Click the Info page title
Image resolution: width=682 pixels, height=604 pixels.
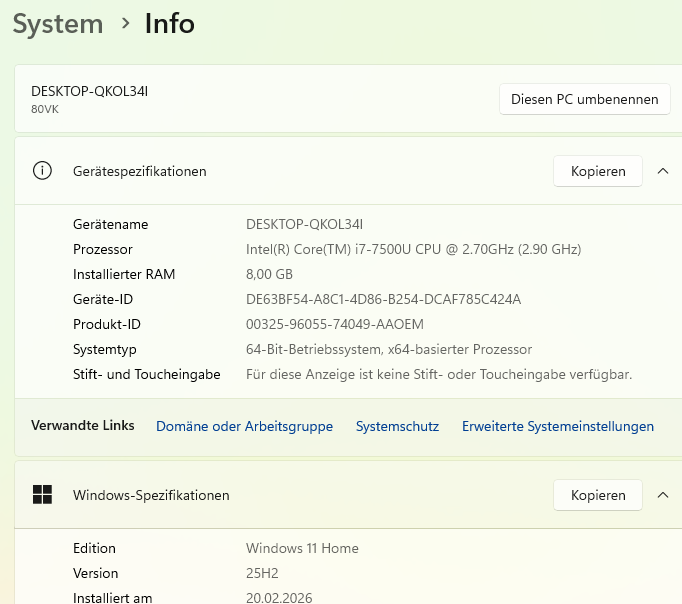tap(169, 23)
